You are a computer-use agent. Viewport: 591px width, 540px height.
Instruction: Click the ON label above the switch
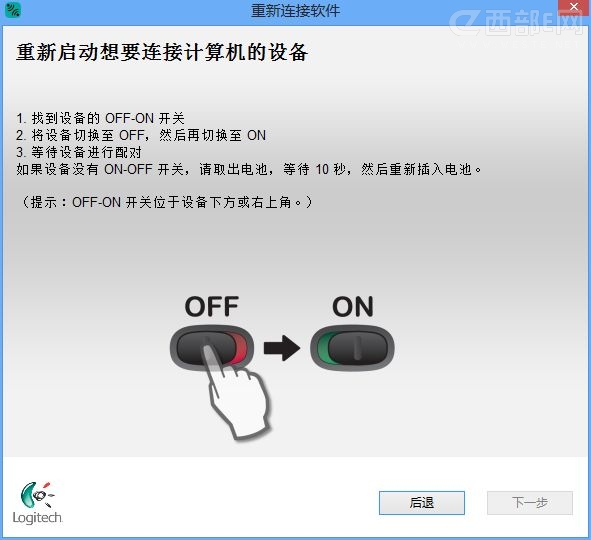pyautogui.click(x=353, y=307)
